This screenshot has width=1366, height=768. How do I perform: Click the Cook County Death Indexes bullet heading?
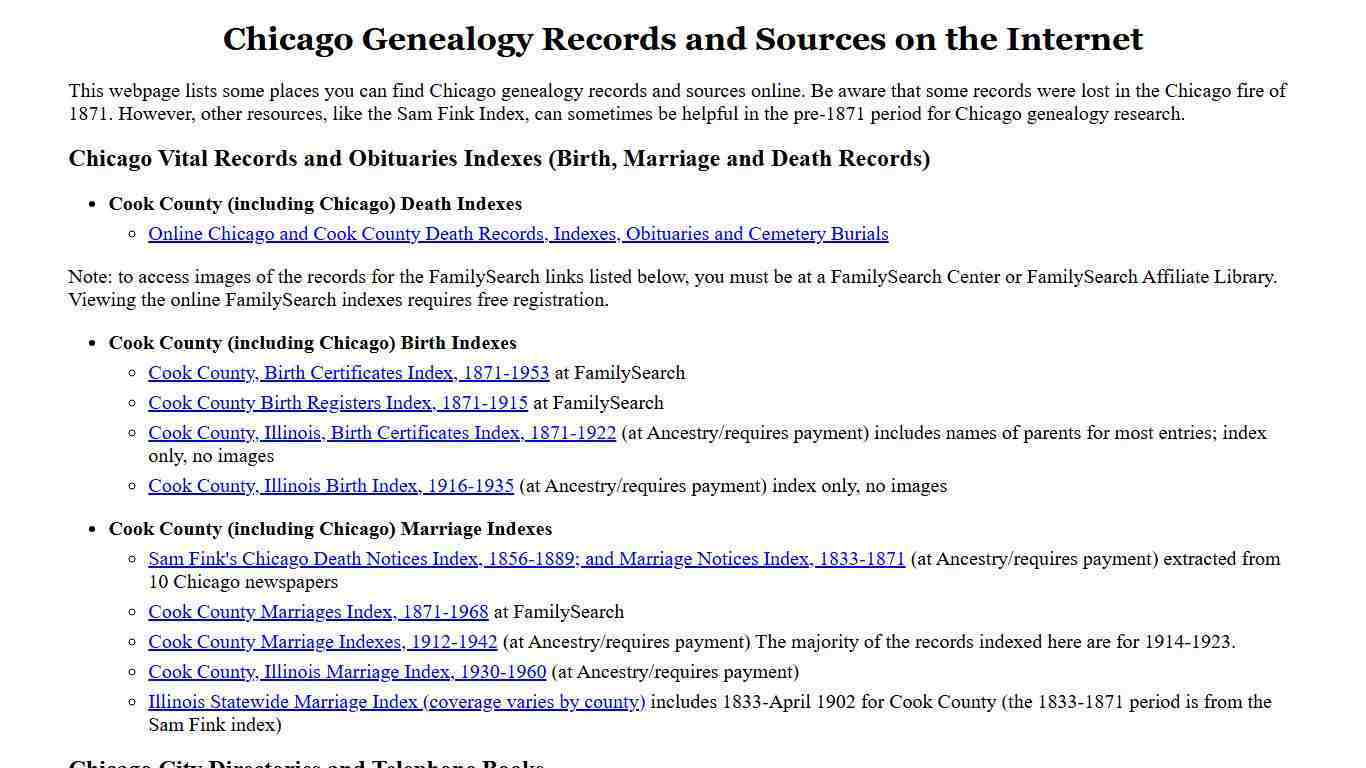[x=315, y=204]
